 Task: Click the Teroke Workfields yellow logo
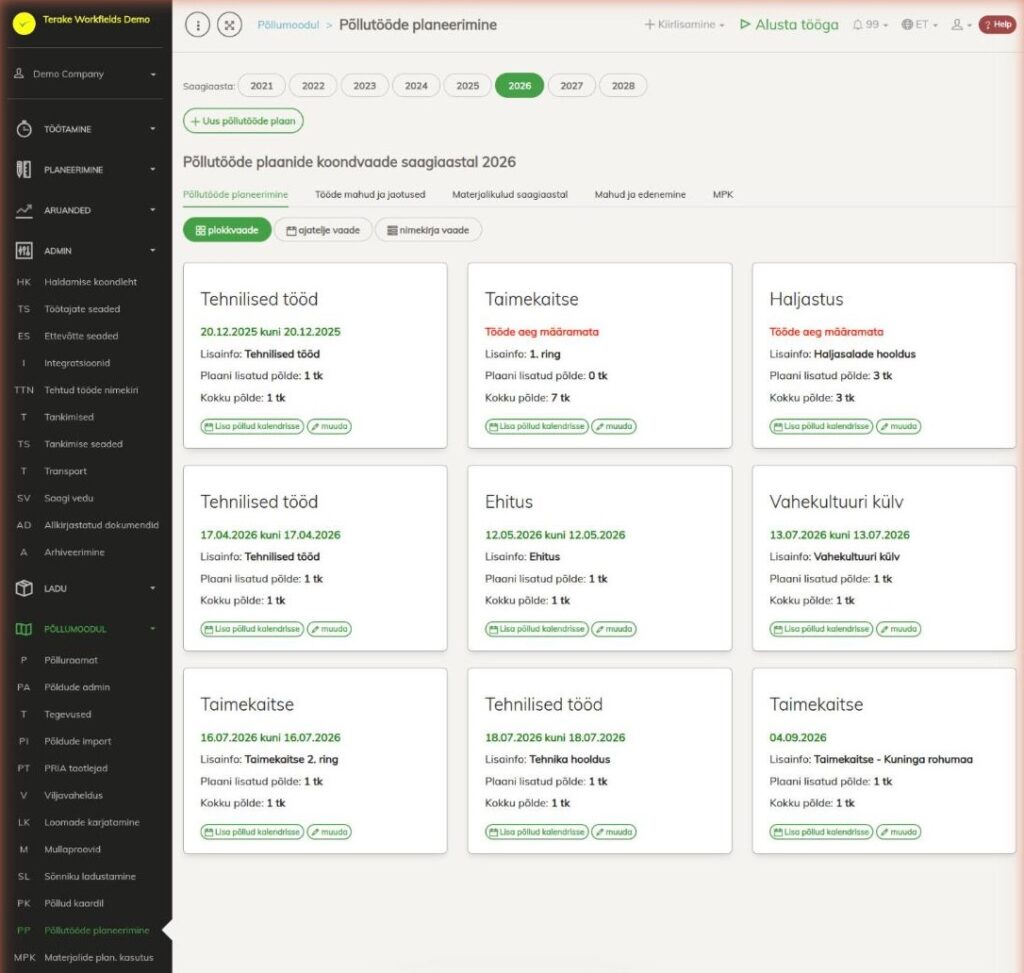click(24, 24)
